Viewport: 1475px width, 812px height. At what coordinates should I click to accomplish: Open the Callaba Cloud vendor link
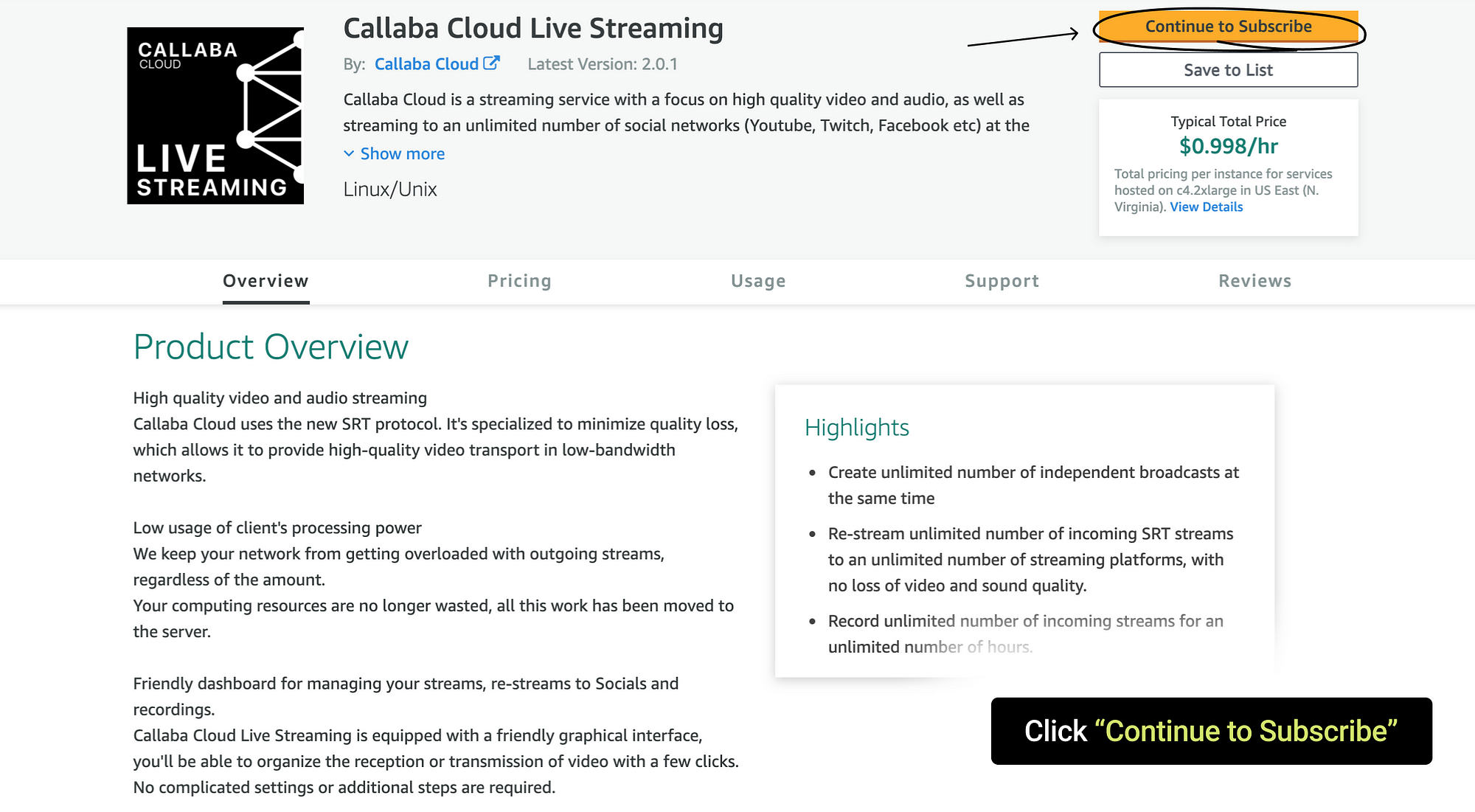[x=426, y=64]
